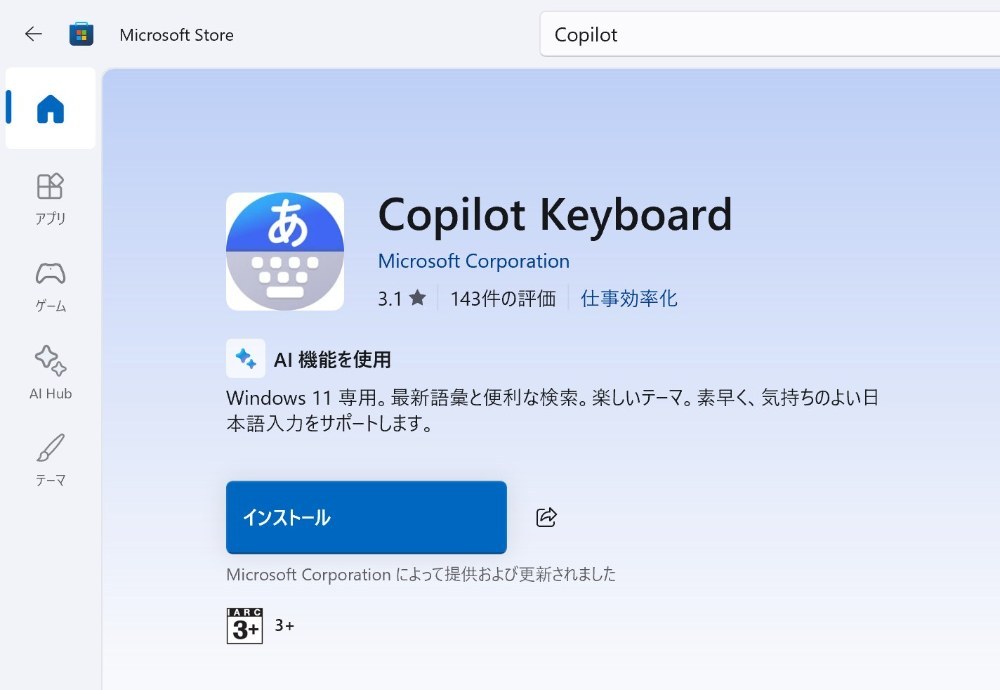
Task: Click the IARC 3+ rating badge
Action: click(245, 626)
